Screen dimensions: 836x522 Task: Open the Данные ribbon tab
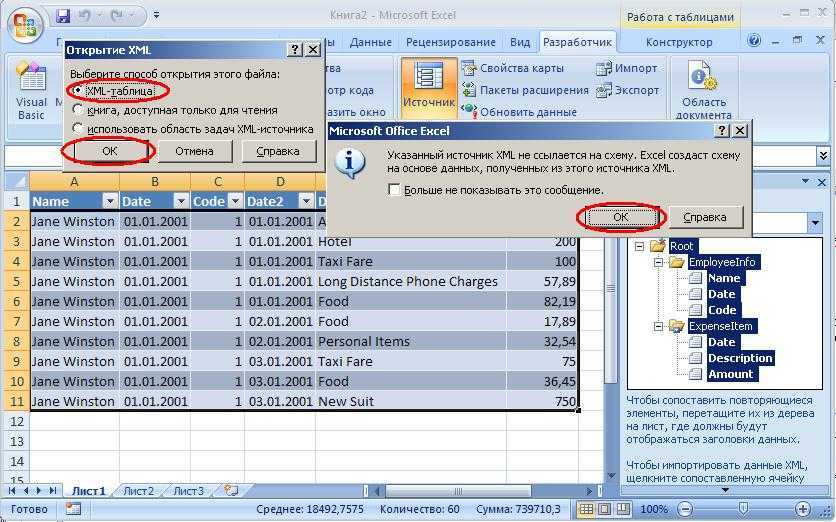click(x=371, y=42)
